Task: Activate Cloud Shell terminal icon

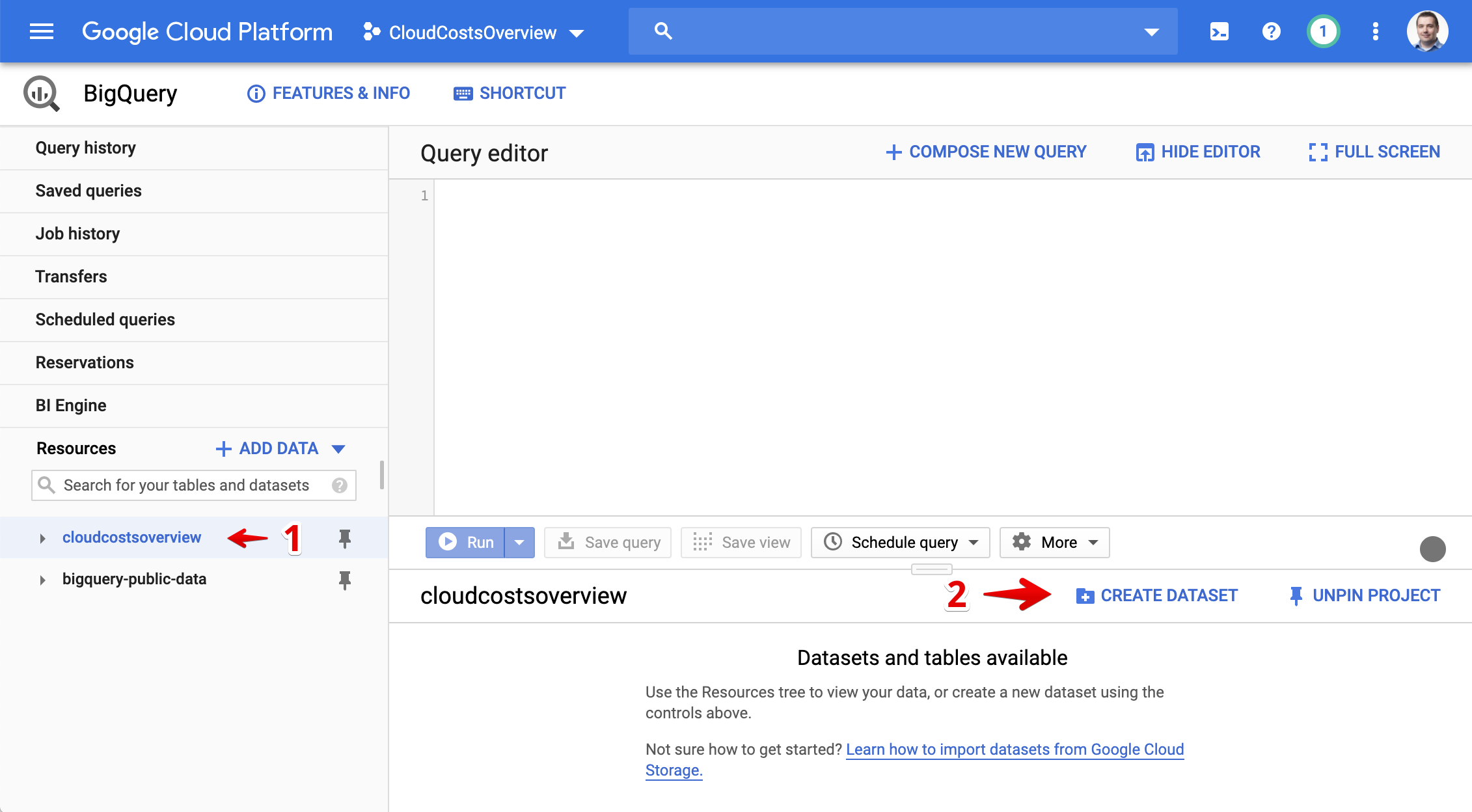Action: 1219,31
